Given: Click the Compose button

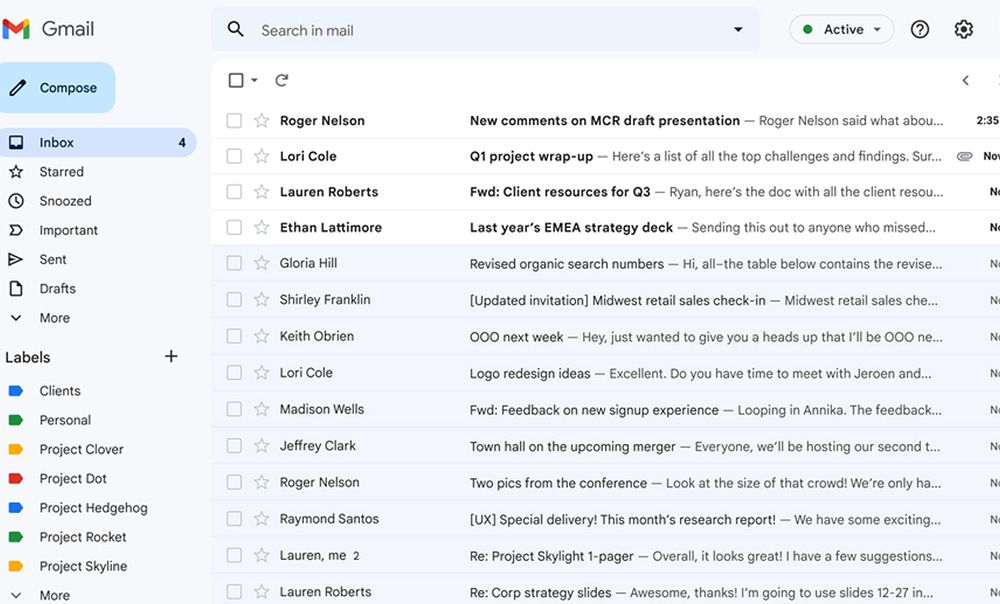Looking at the screenshot, I should click(x=58, y=87).
